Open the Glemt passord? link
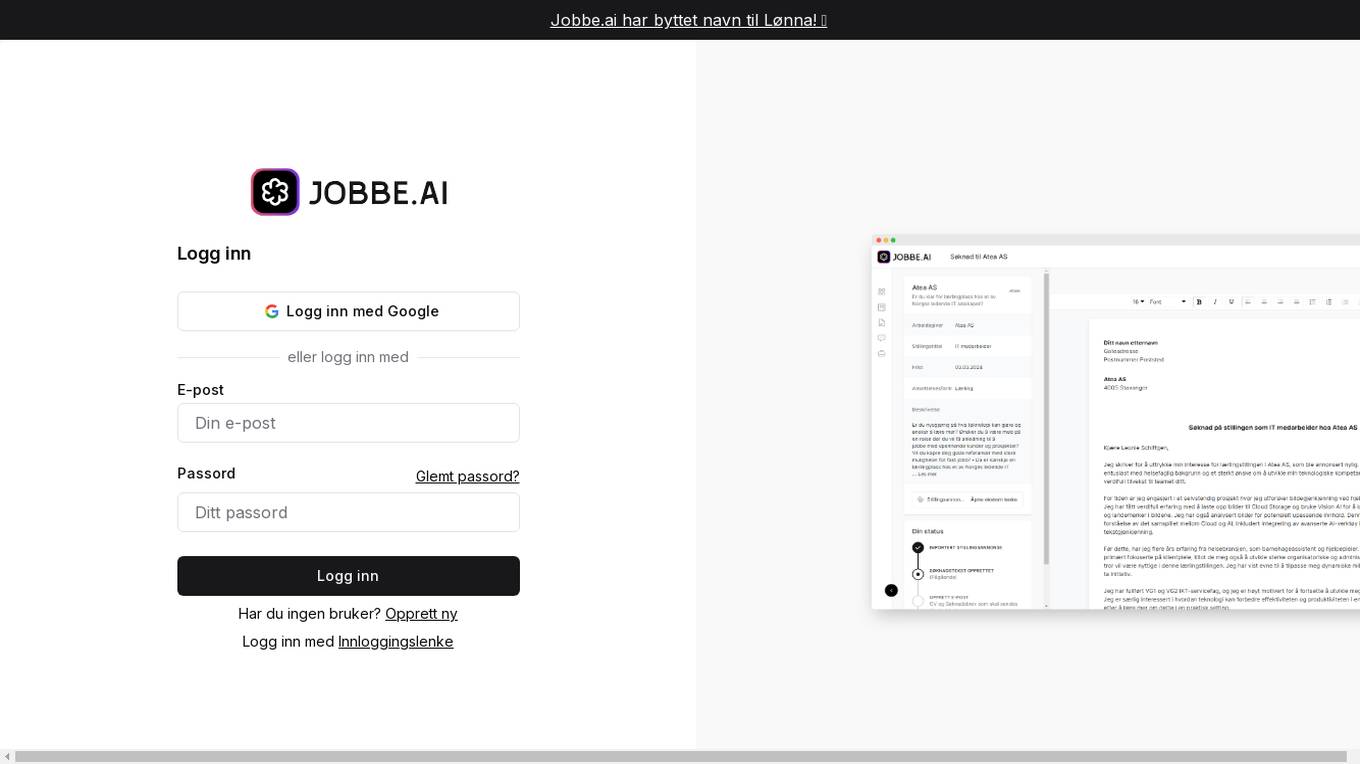1360x764 pixels. tap(467, 476)
